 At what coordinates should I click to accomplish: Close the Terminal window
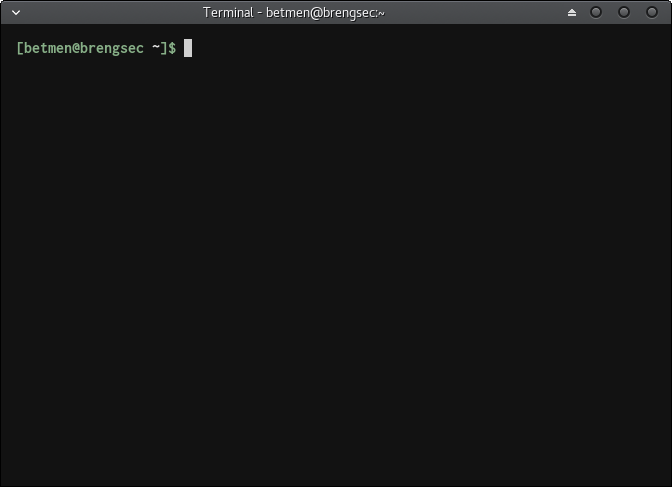point(651,12)
